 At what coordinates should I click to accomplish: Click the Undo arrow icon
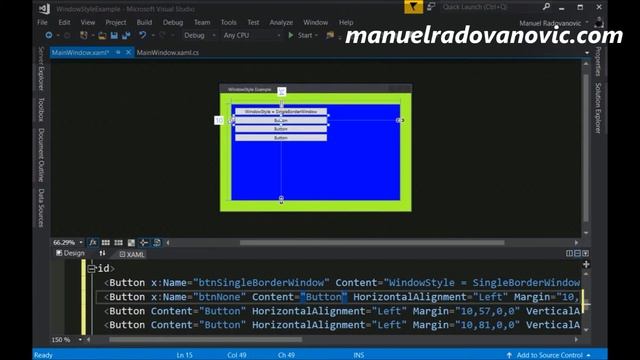point(142,35)
